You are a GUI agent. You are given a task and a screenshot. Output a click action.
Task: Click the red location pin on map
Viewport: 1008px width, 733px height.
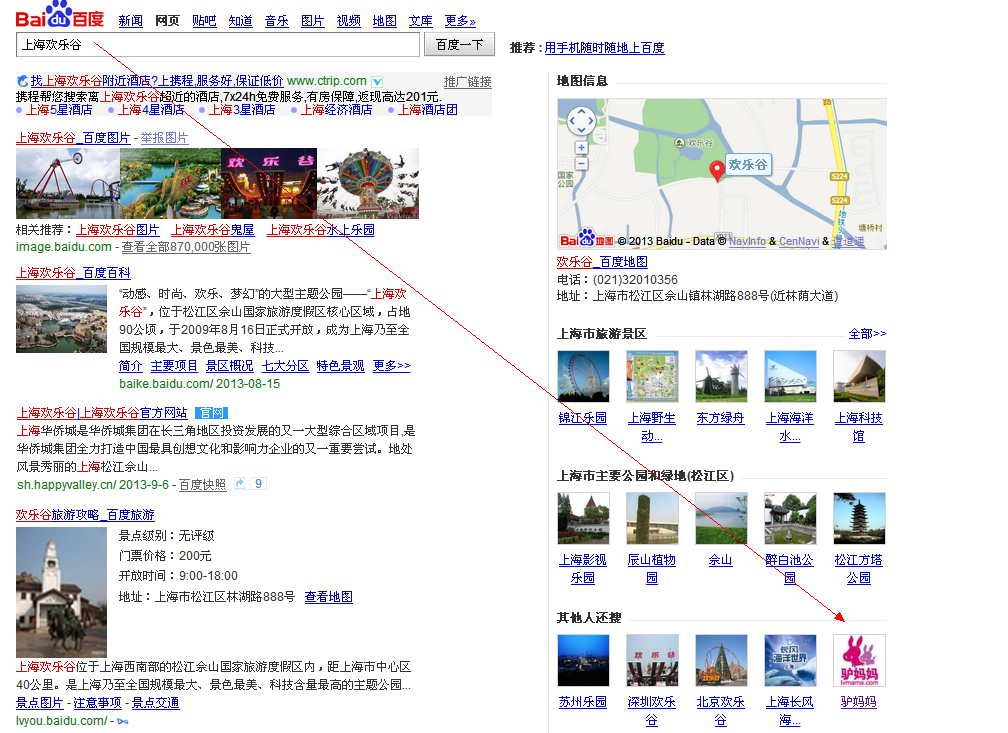[x=717, y=171]
